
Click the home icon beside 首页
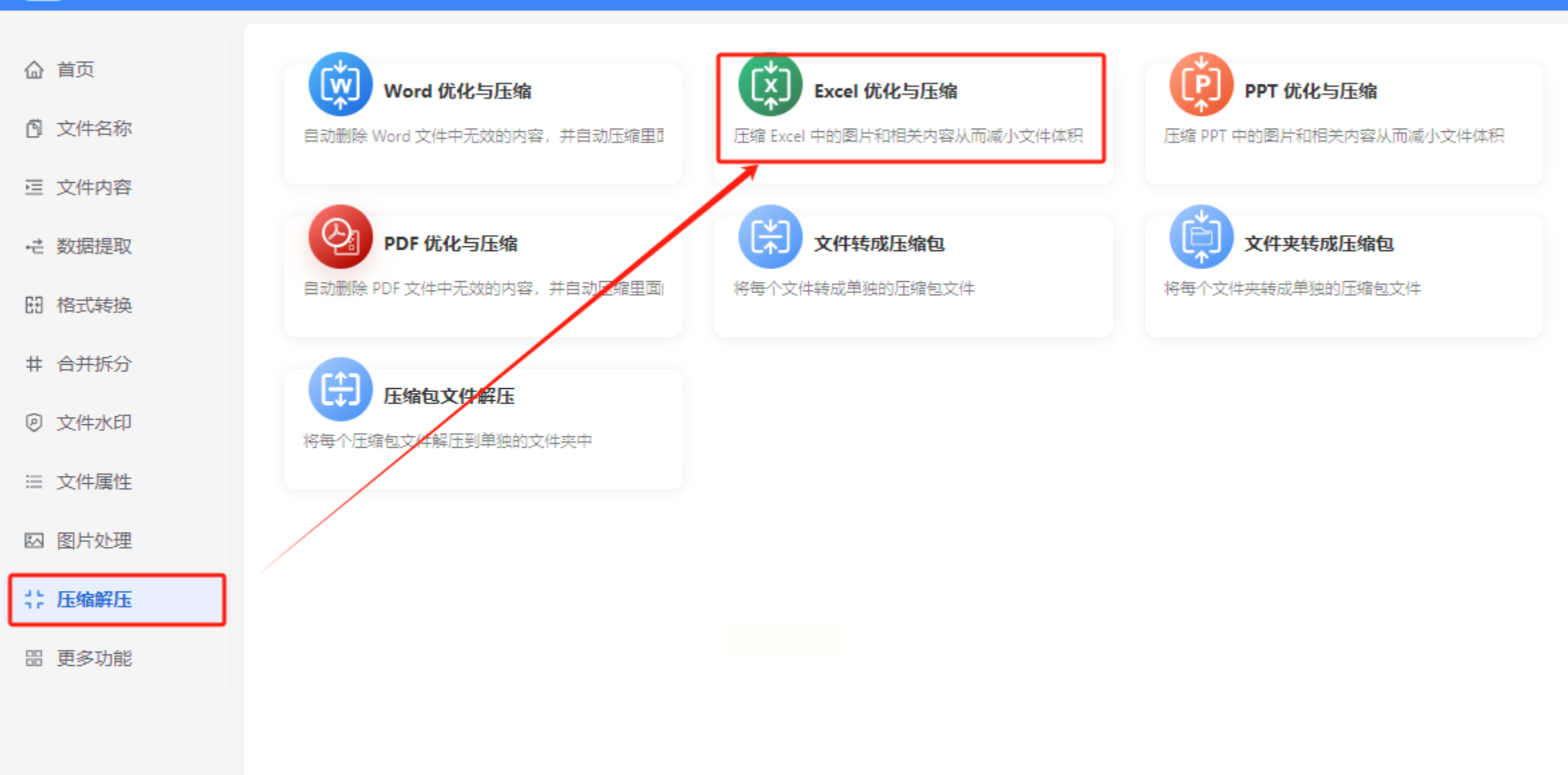pyautogui.click(x=34, y=70)
